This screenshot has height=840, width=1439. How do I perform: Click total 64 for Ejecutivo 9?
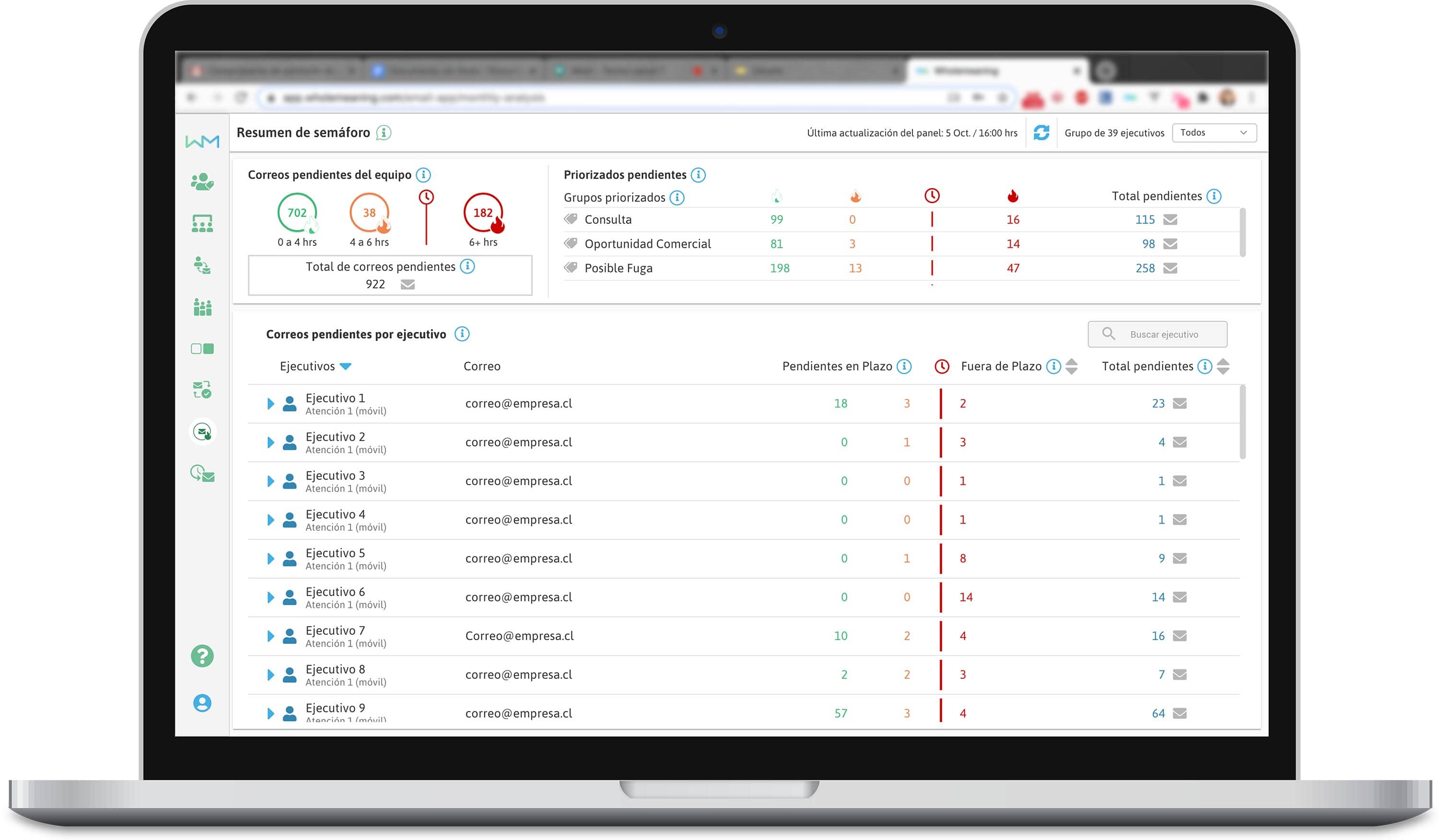point(1157,713)
